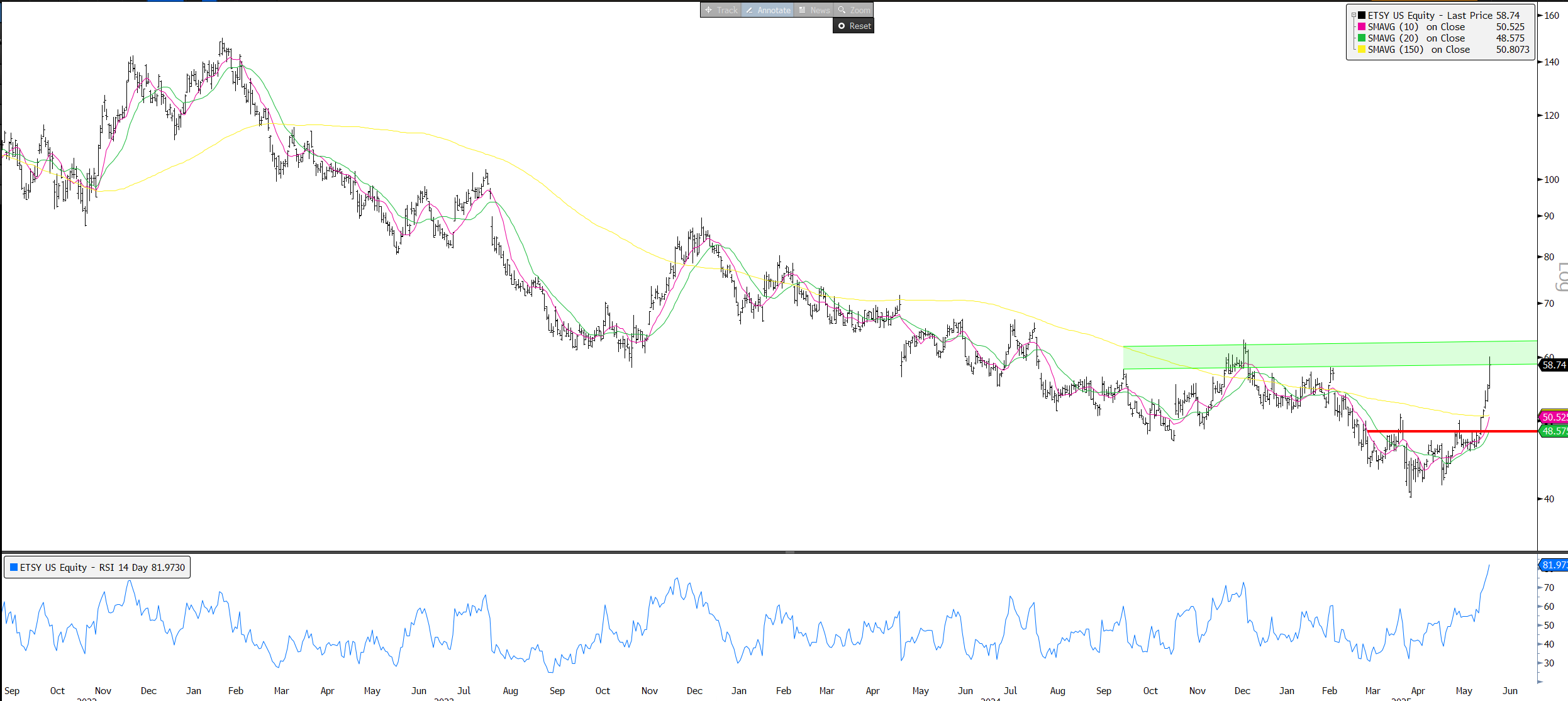Click the blue RSI legend square

(14, 567)
